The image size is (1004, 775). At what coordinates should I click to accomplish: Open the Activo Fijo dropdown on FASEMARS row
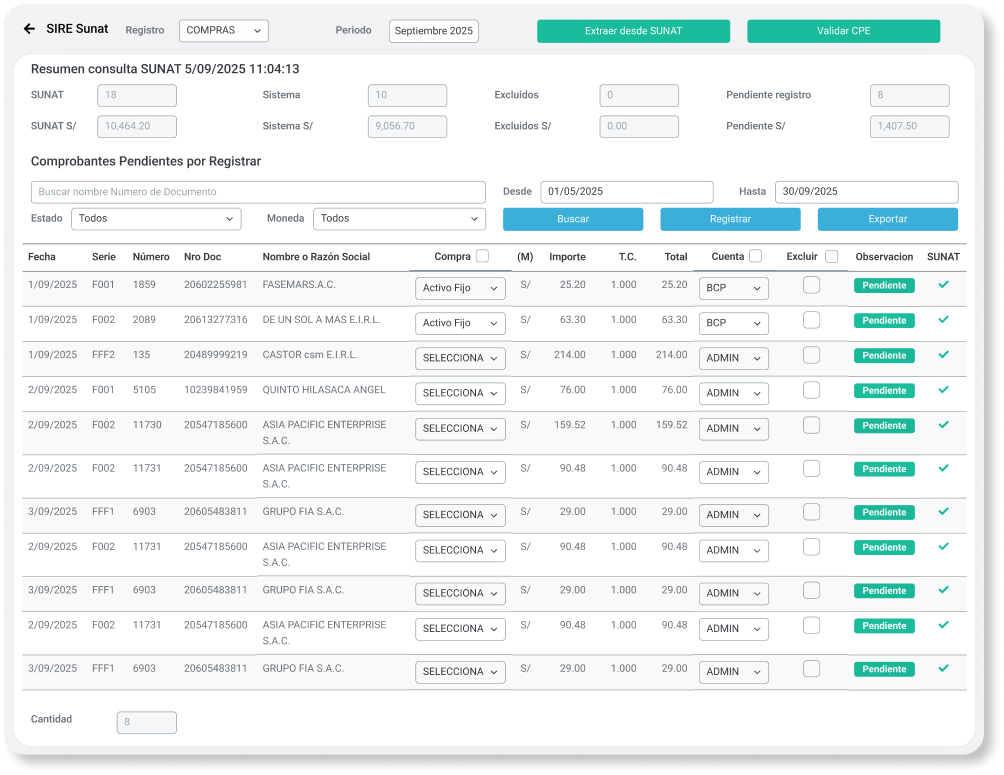point(460,288)
